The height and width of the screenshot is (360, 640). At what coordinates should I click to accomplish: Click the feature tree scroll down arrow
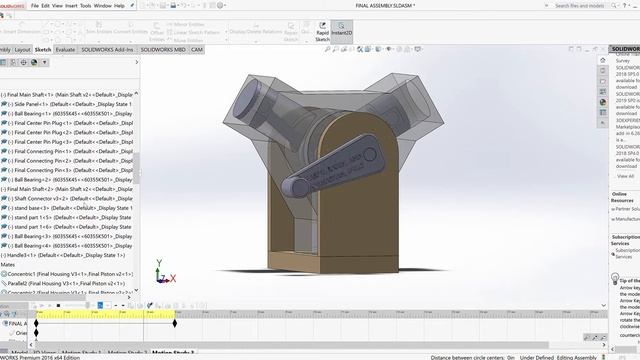pyautogui.click(x=136, y=290)
